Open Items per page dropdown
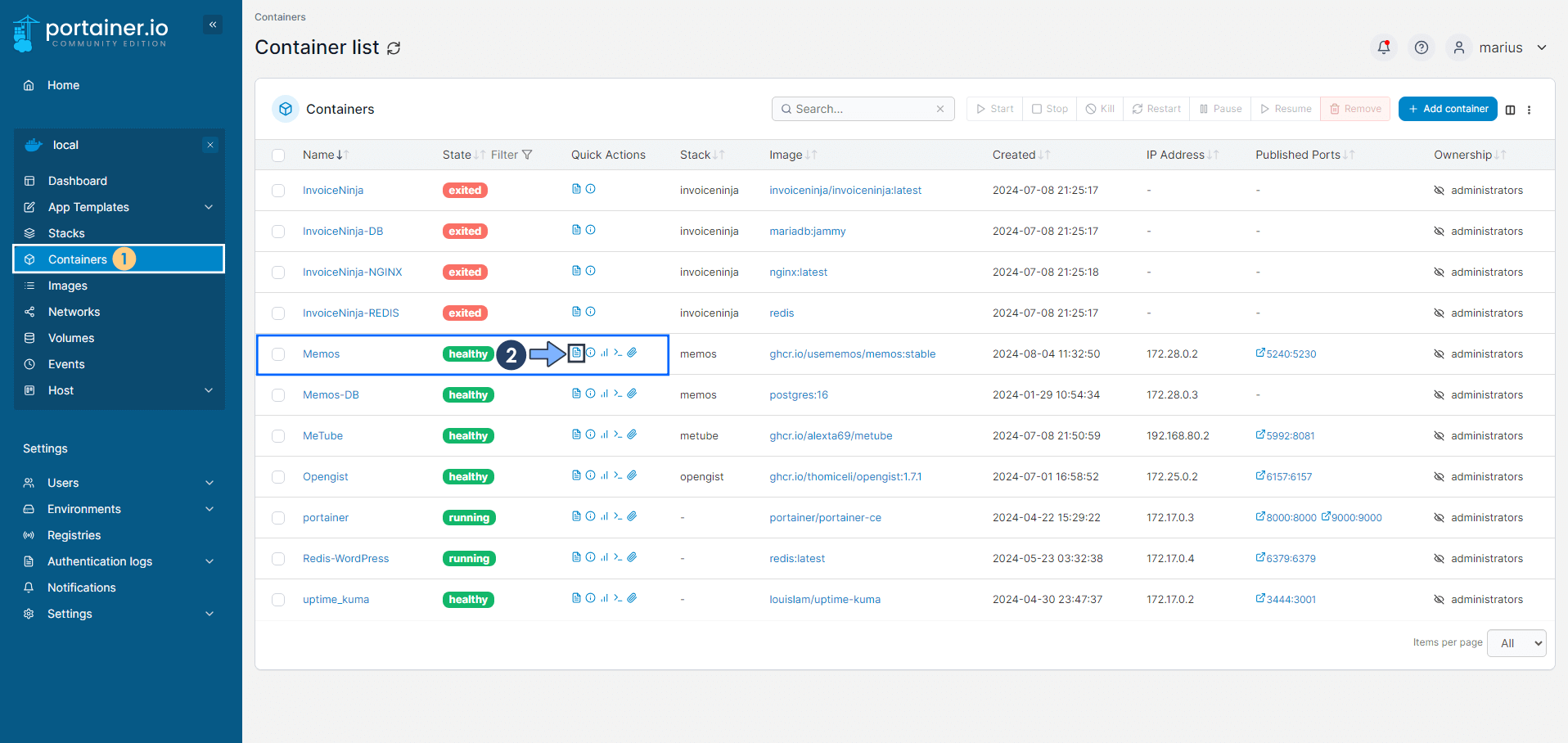This screenshot has height=743, width=1568. (1516, 643)
